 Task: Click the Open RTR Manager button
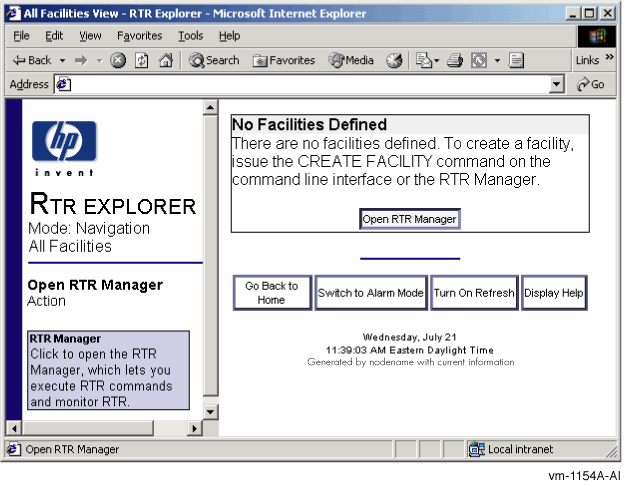410,219
